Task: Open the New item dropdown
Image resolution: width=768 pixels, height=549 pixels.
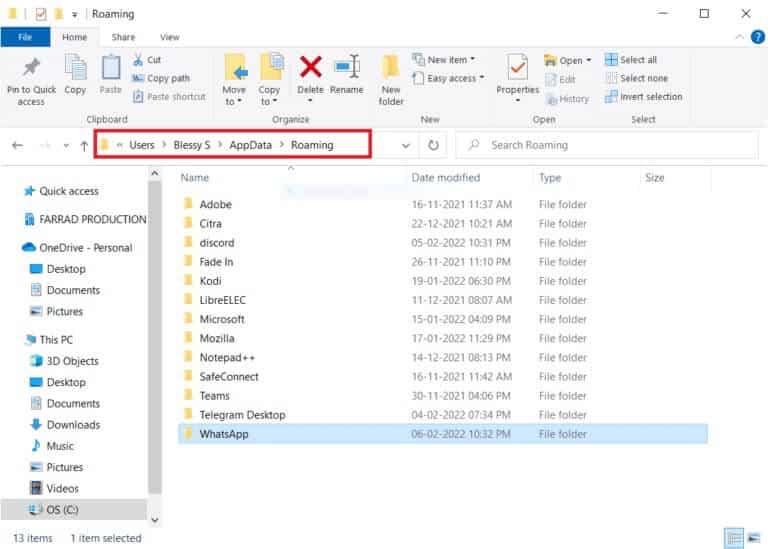Action: tap(444, 60)
